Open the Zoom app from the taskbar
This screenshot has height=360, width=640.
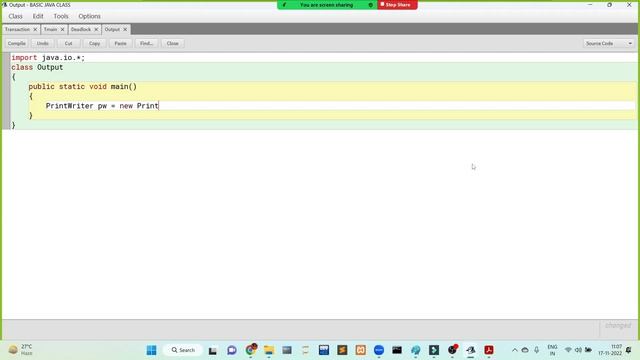click(379, 350)
